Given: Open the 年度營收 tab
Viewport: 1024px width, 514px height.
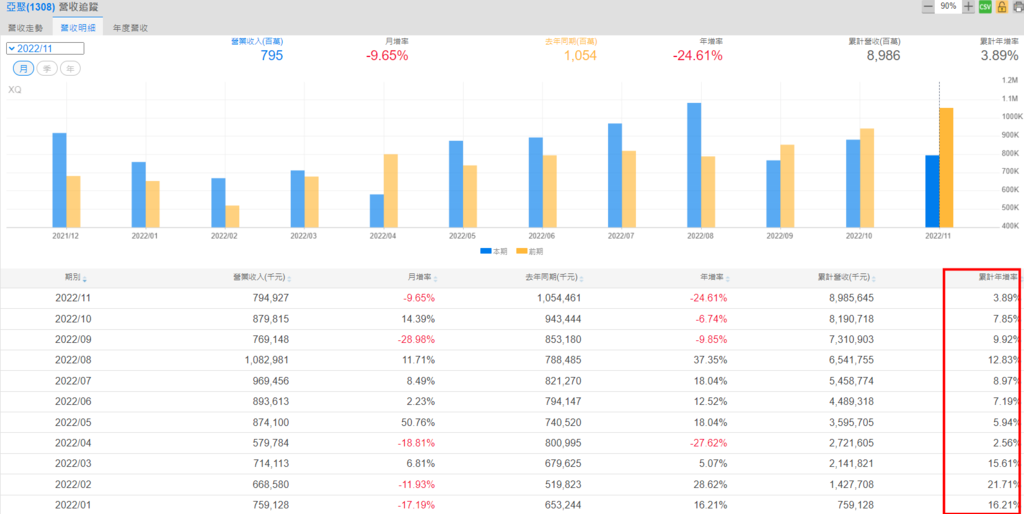Looking at the screenshot, I should 131,28.
